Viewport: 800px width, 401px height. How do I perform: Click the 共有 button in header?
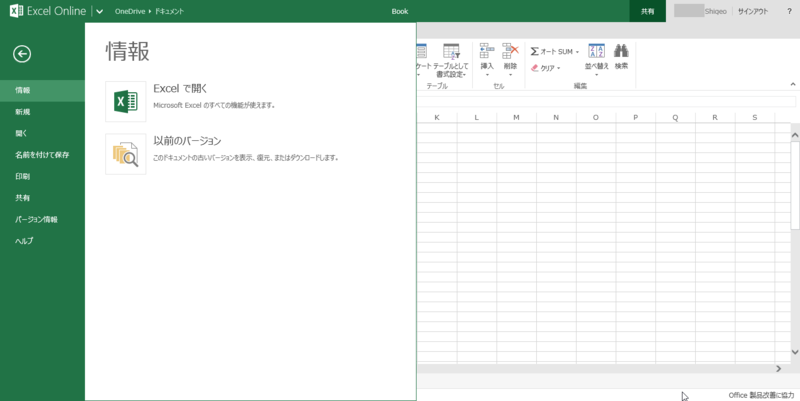click(647, 11)
